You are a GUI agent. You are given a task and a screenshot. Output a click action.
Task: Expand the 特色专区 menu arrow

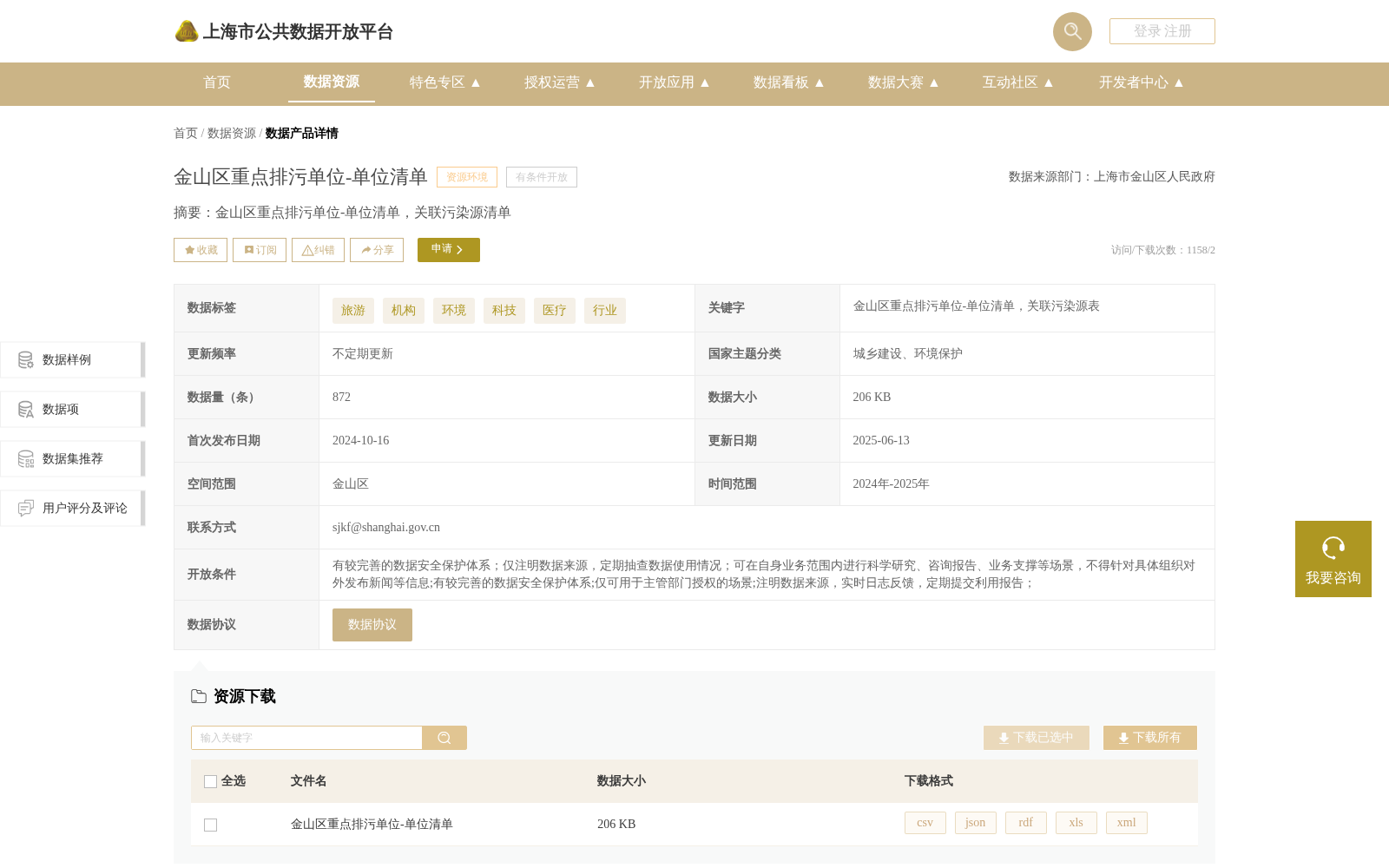click(x=476, y=82)
